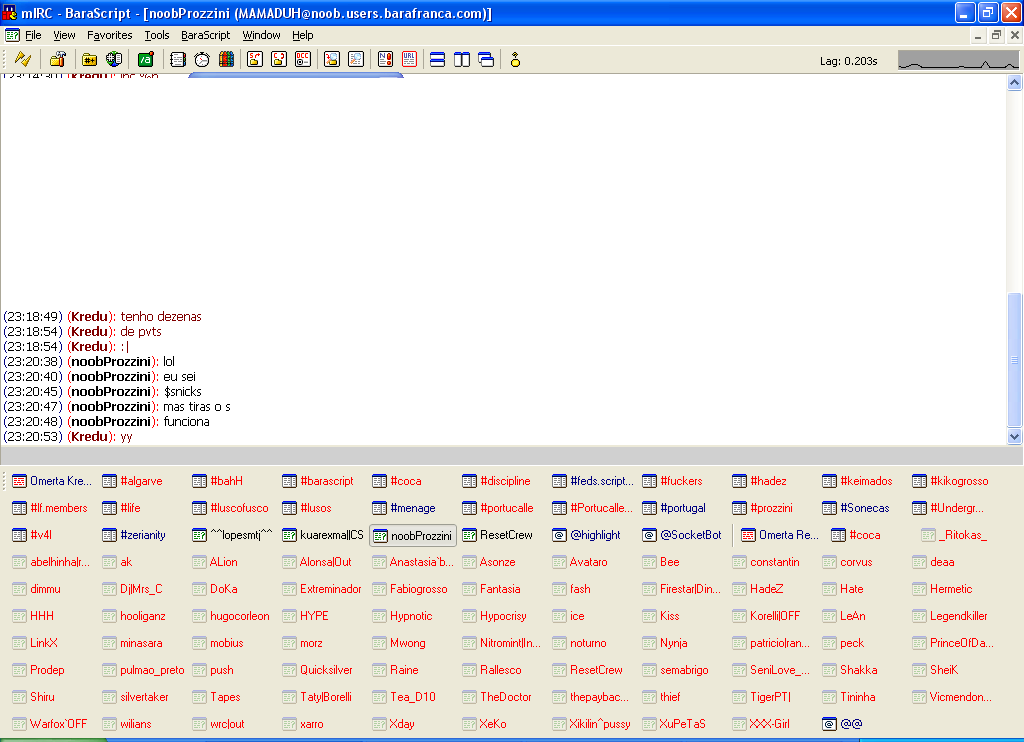Click the Timer clock toolbar icon

(x=202, y=59)
